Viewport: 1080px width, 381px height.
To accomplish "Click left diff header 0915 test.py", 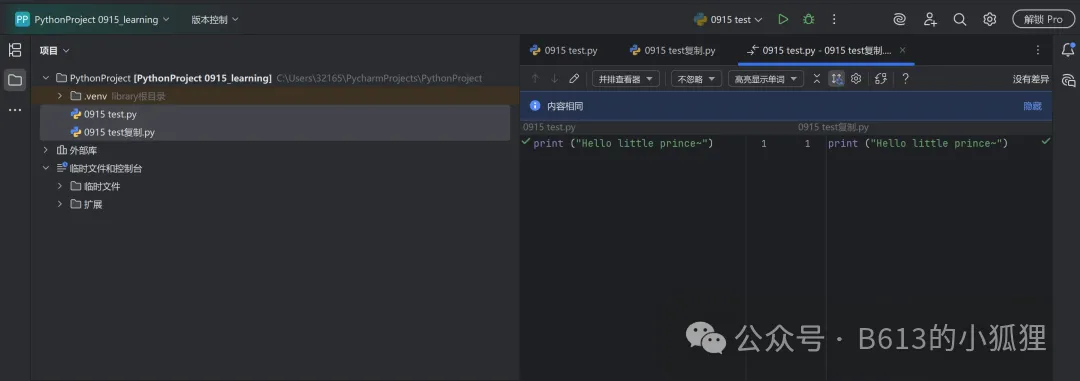I will 549,127.
